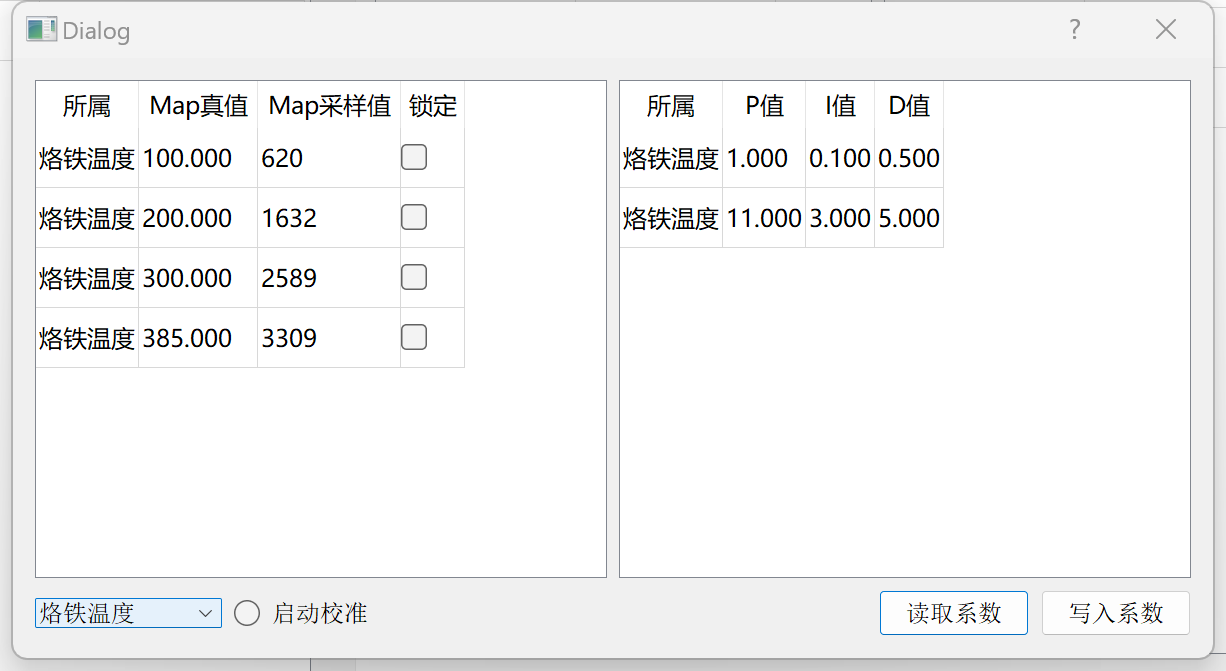Viewport: 1226px width, 671px height.
Task: Click the Map采样值 column header
Action: tap(329, 105)
